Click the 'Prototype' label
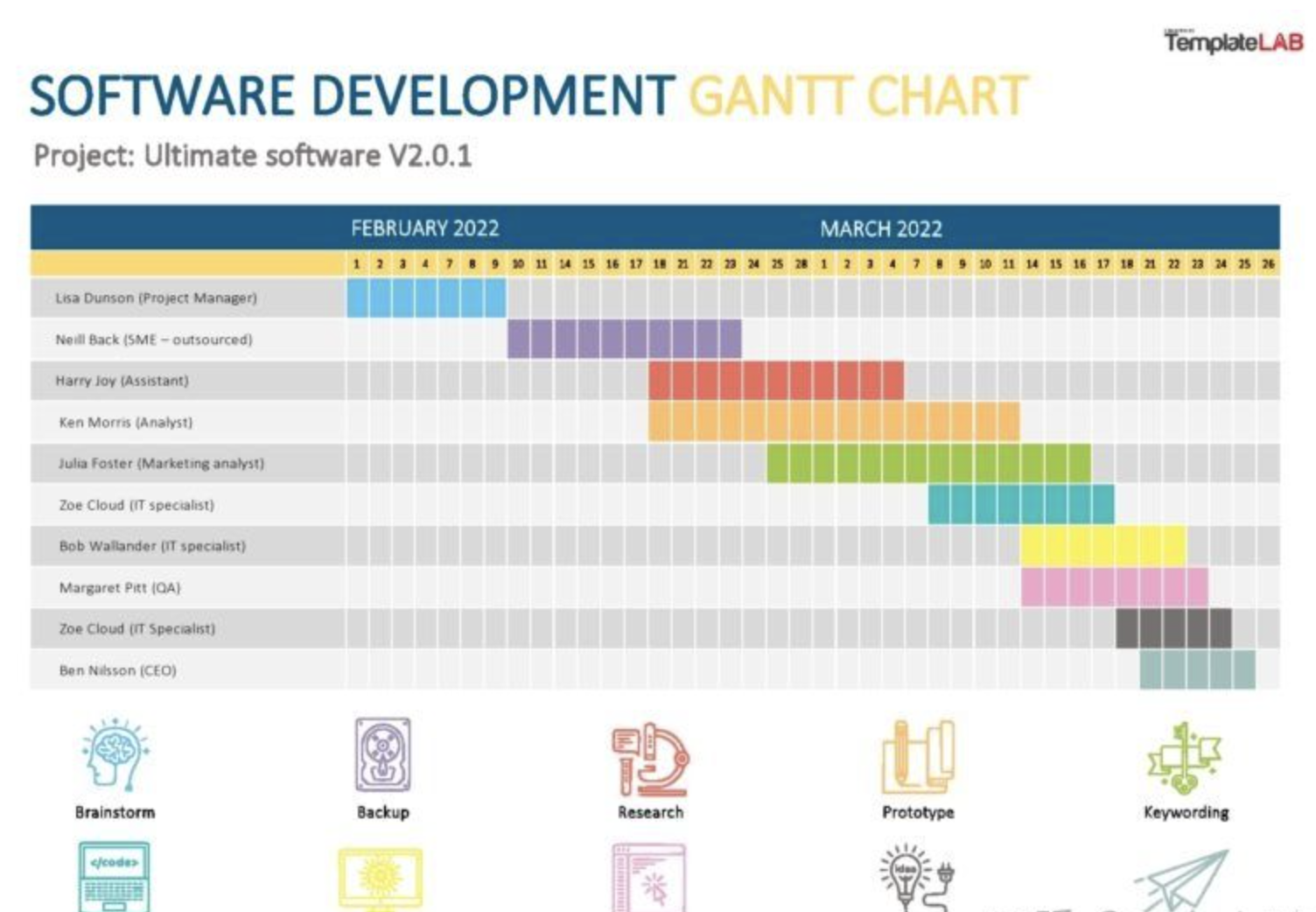 click(x=918, y=812)
